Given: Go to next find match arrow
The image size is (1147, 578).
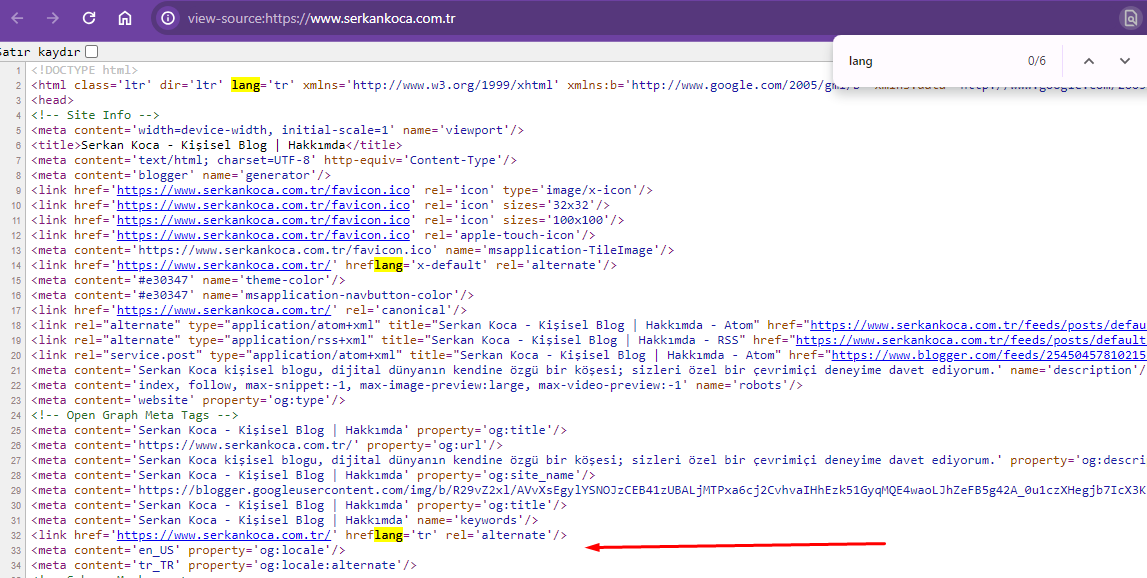Looking at the screenshot, I should [x=1125, y=61].
